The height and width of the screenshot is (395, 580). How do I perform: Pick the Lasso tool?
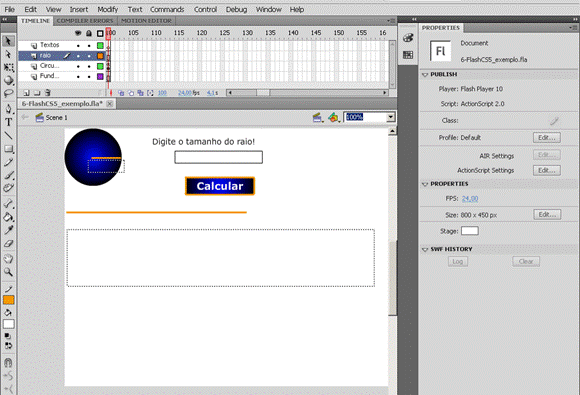tap(8, 93)
